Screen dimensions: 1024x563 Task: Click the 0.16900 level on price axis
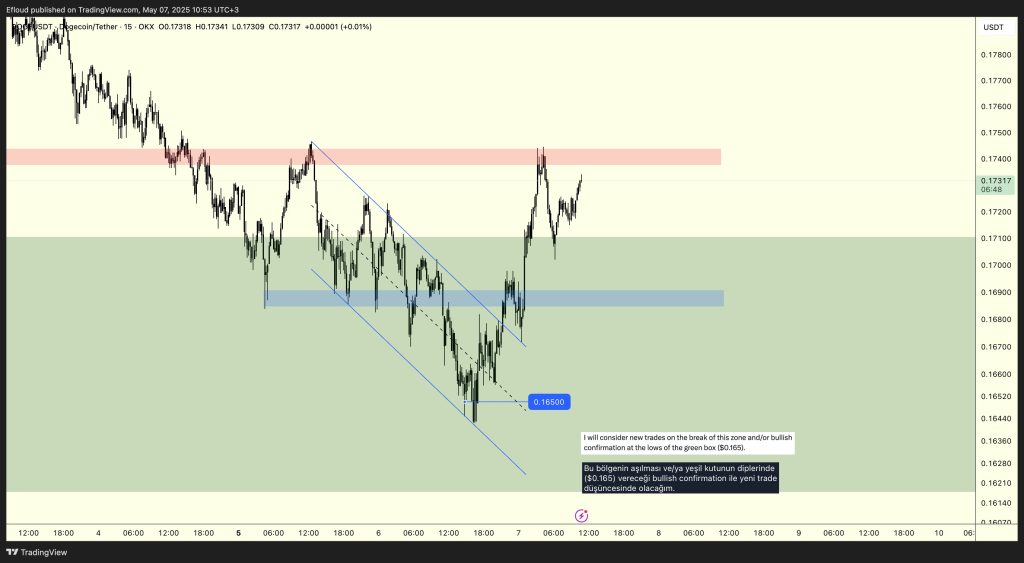point(995,293)
